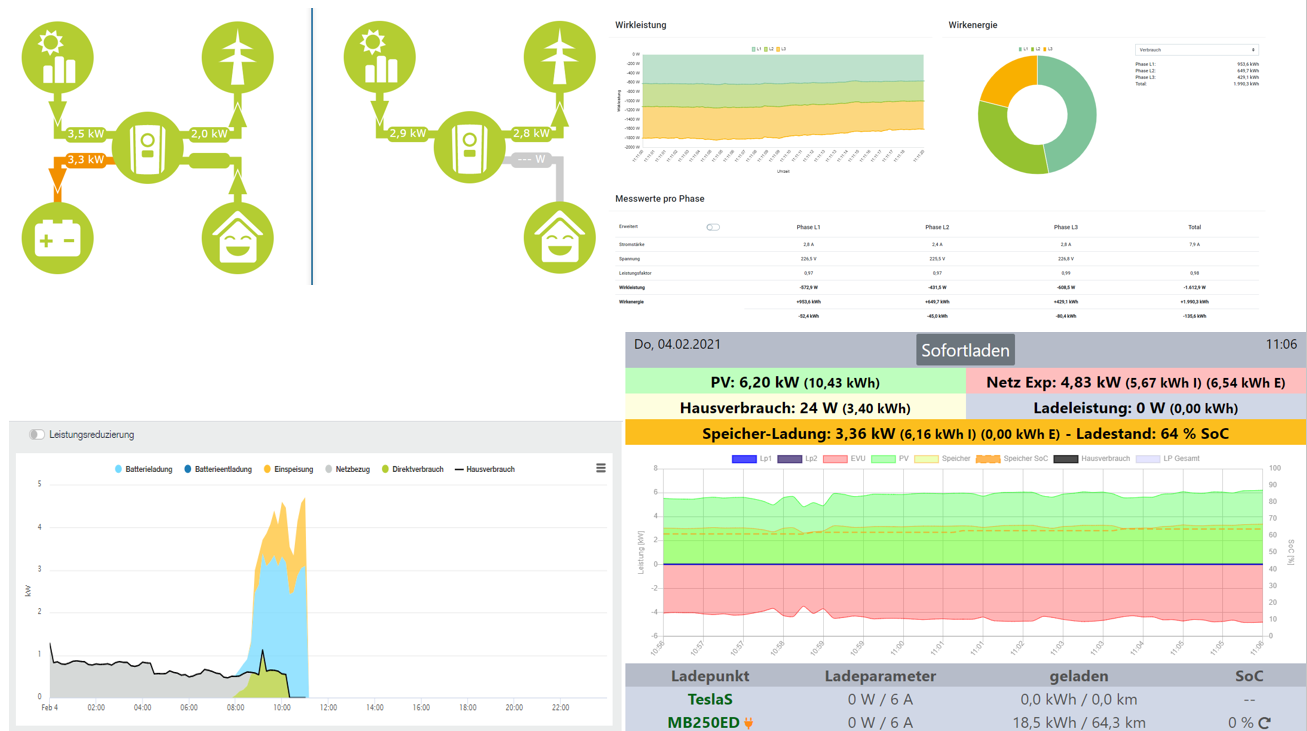Click the Ladeparameter column header
This screenshot has height=731, width=1307.
click(x=880, y=676)
